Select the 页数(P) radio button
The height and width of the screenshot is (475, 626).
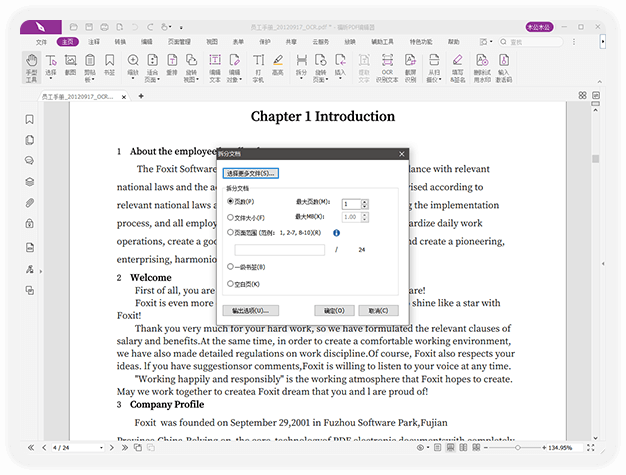point(230,201)
